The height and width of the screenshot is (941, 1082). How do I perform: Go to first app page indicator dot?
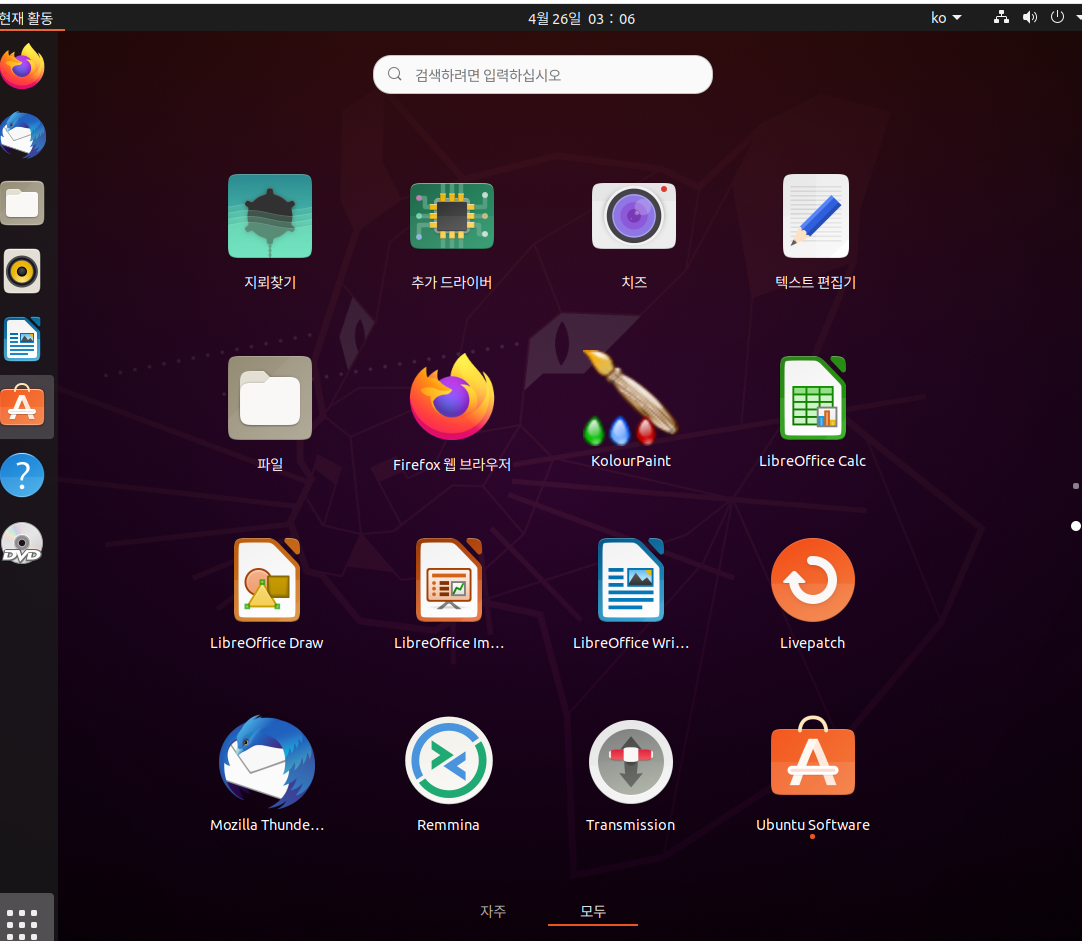[x=1076, y=486]
